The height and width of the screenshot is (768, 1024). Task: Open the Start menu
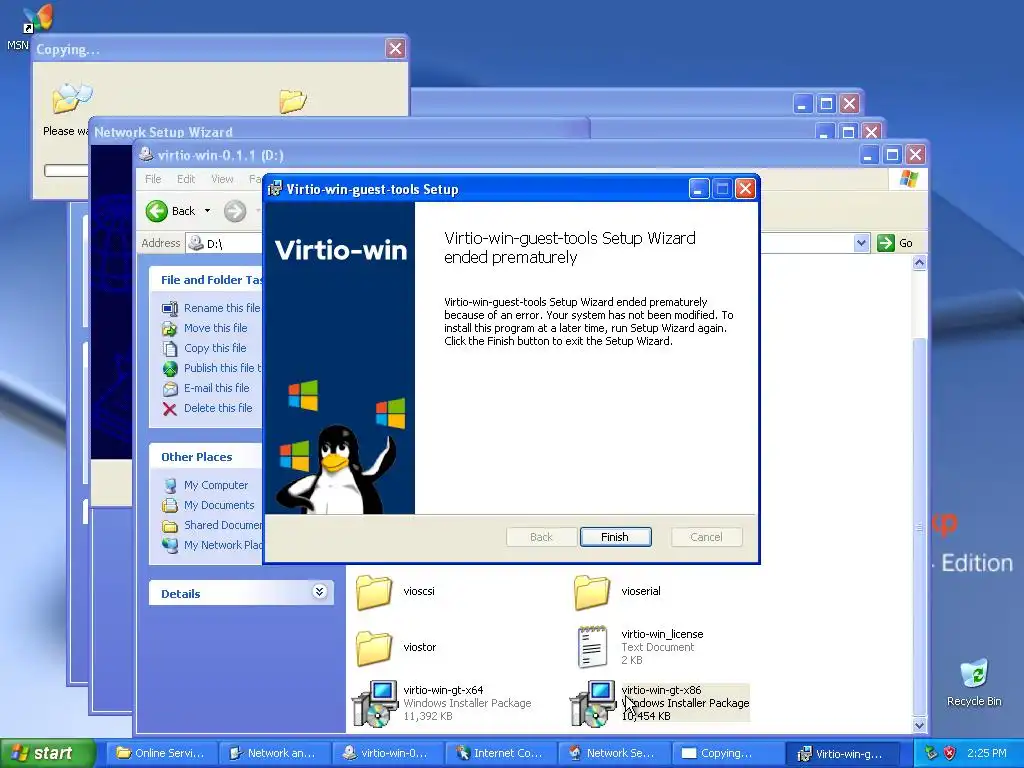[x=47, y=753]
